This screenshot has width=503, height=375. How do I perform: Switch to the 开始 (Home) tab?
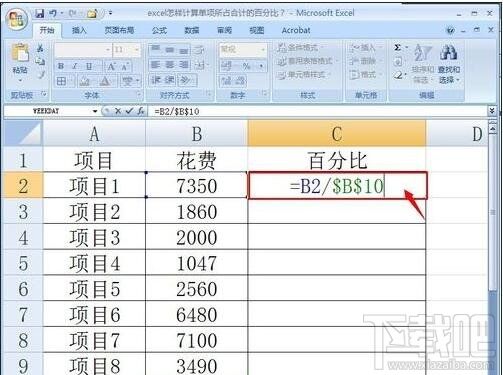click(47, 30)
